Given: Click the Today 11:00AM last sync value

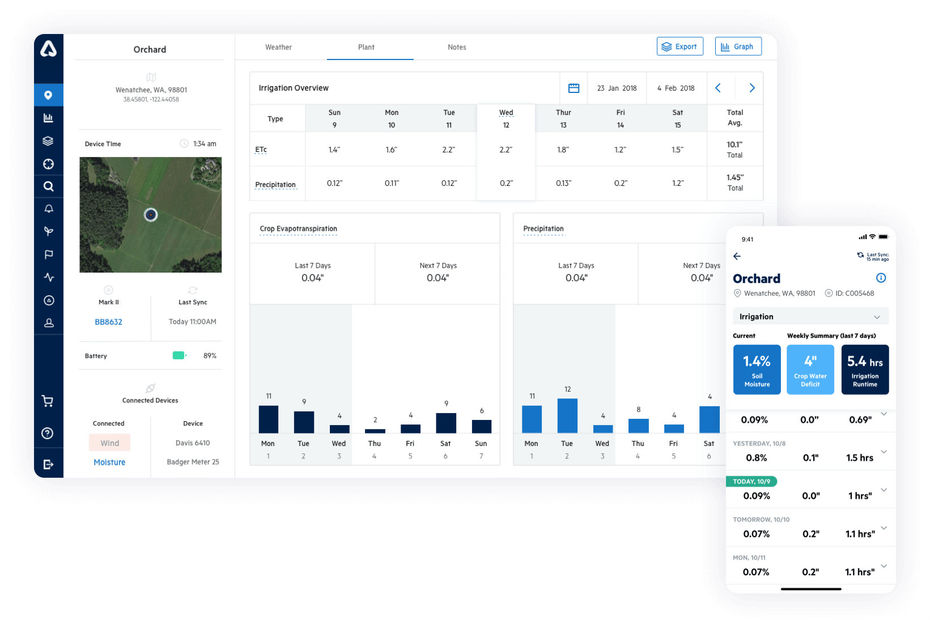Looking at the screenshot, I should click(x=192, y=322).
